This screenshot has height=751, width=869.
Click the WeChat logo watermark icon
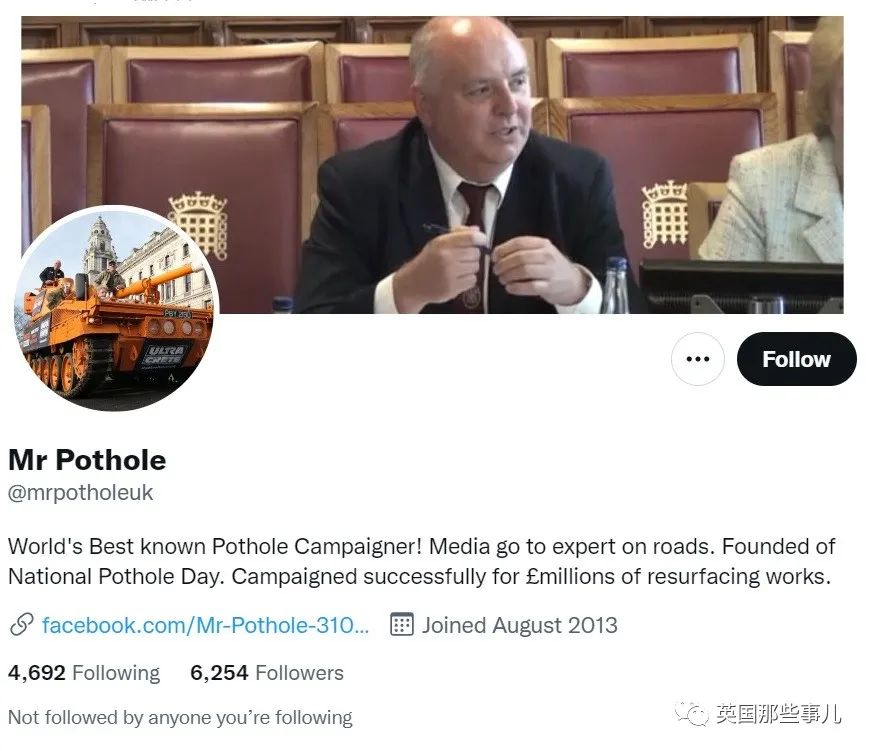(x=691, y=713)
